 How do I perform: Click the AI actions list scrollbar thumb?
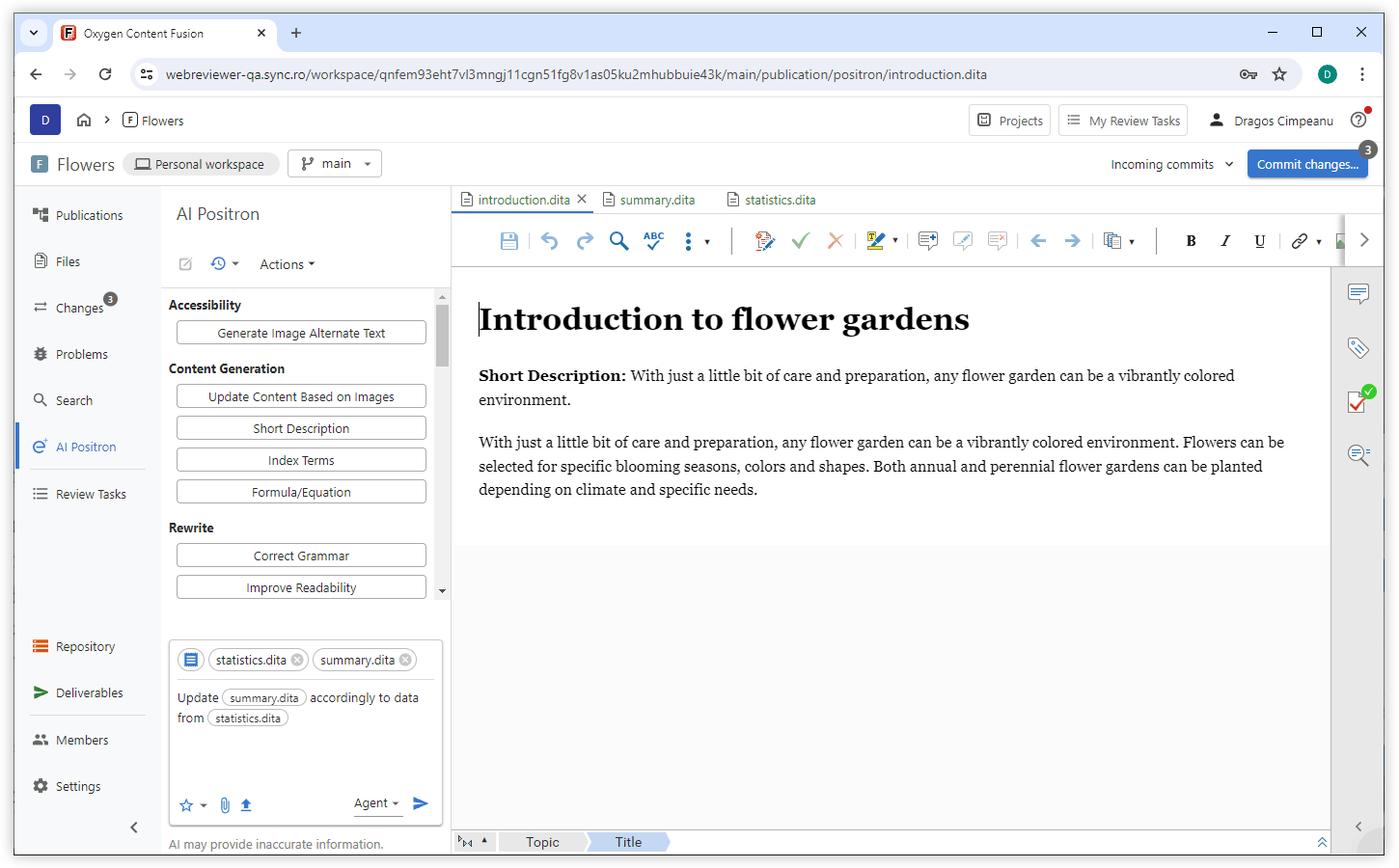pyautogui.click(x=442, y=336)
